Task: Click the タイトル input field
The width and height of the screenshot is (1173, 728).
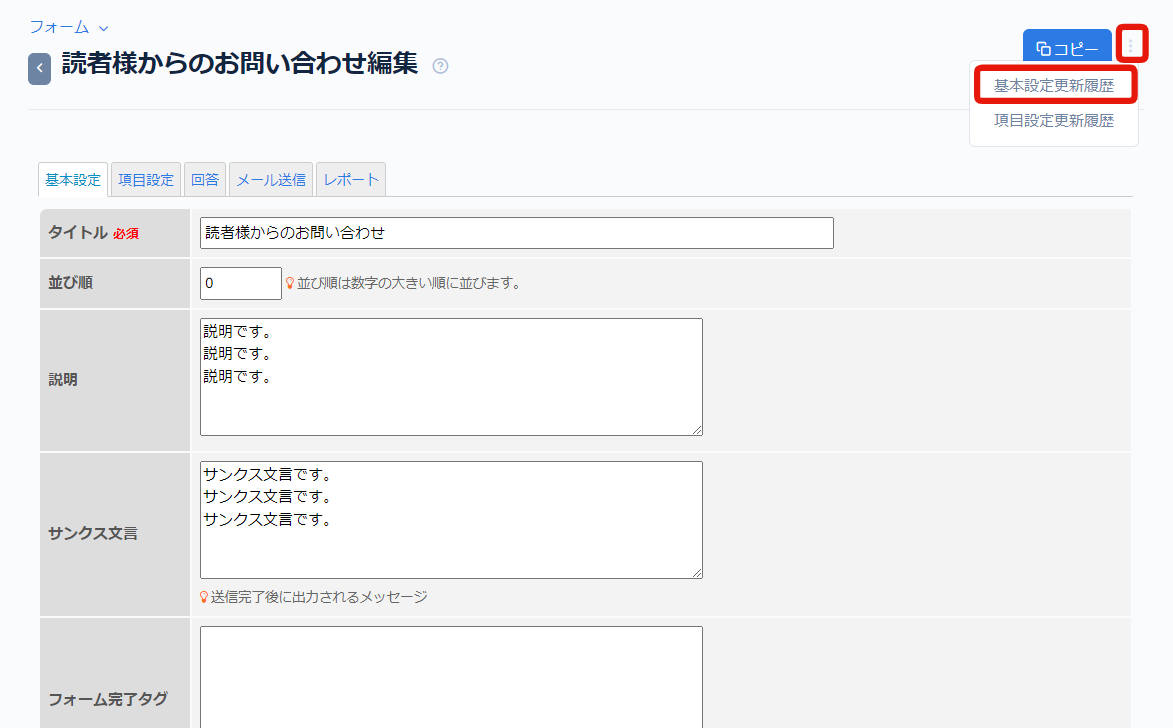Action: click(x=517, y=233)
